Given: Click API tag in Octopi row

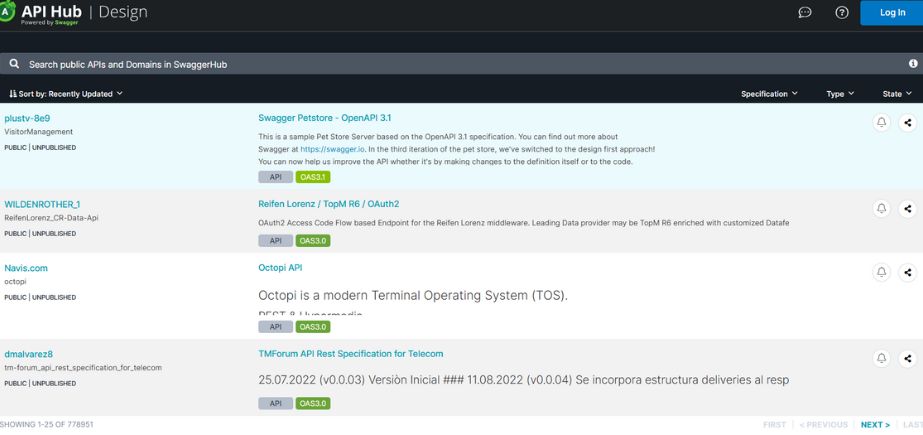Looking at the screenshot, I should pos(275,327).
